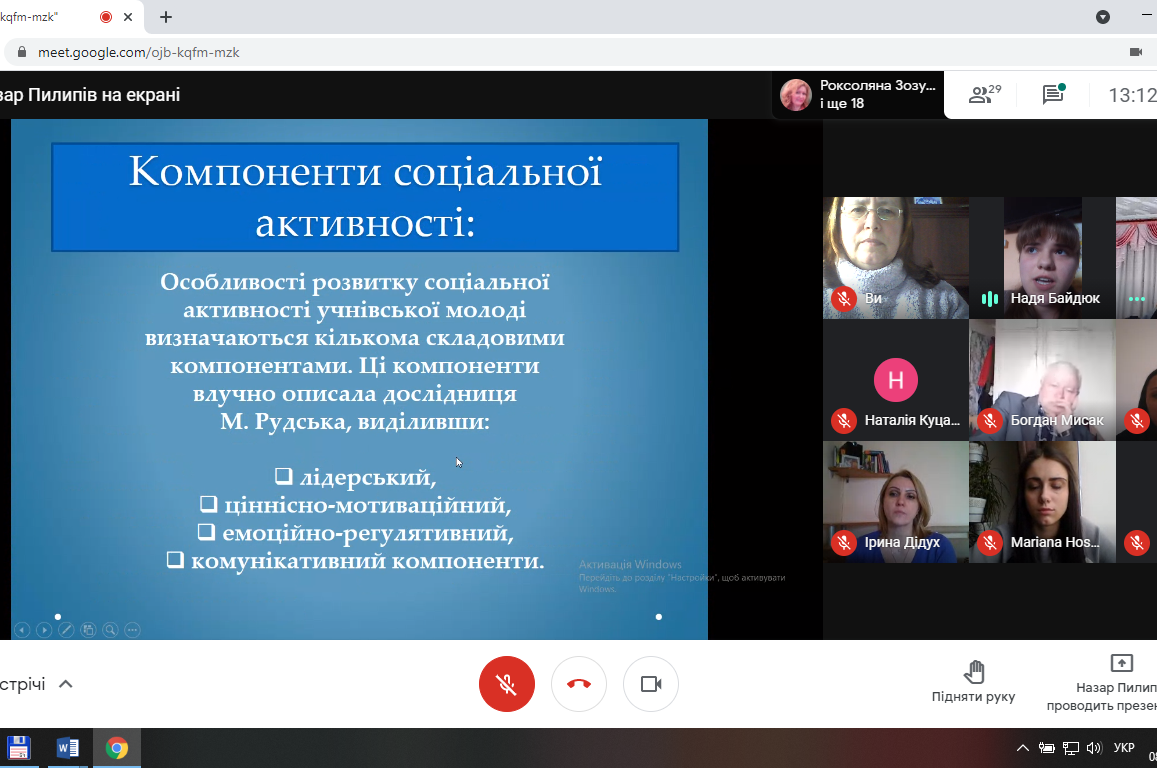Toggle the camera on or off
This screenshot has width=1157, height=768.
click(651, 684)
